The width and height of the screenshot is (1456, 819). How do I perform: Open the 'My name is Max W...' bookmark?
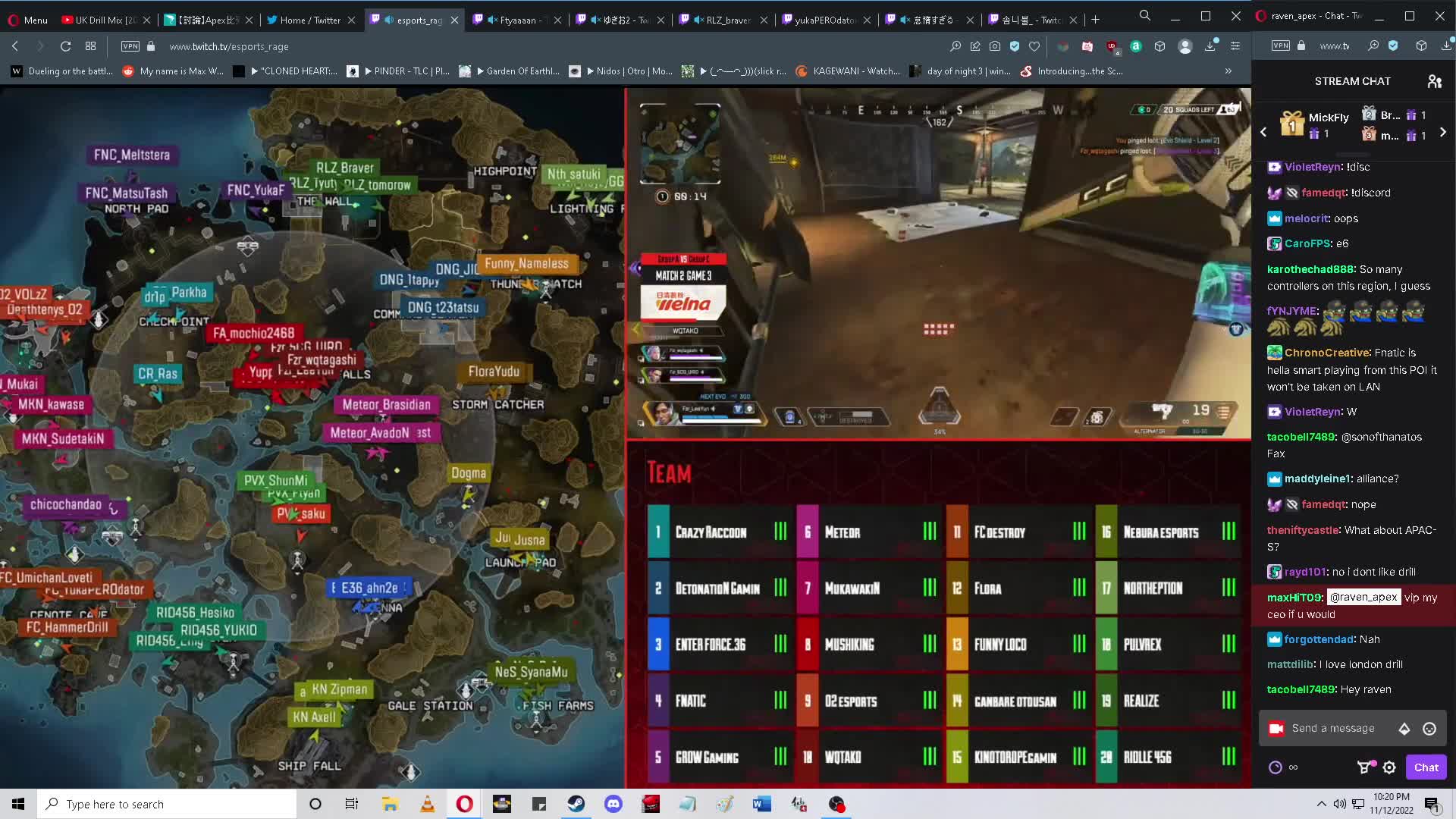click(x=173, y=71)
